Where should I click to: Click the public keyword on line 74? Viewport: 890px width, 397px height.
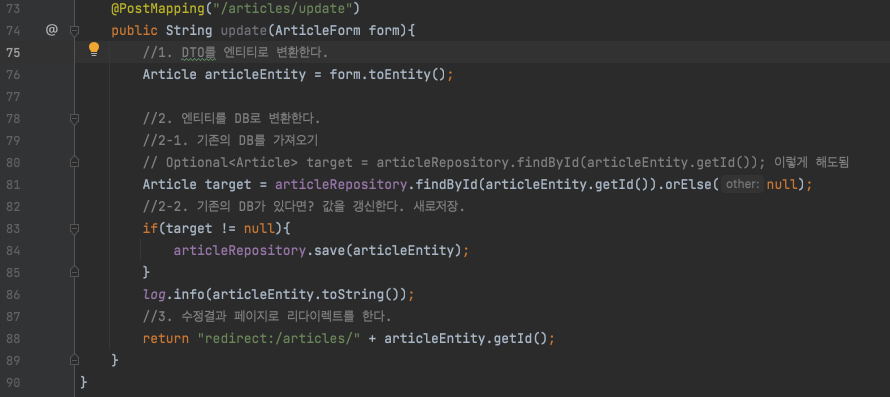(135, 30)
